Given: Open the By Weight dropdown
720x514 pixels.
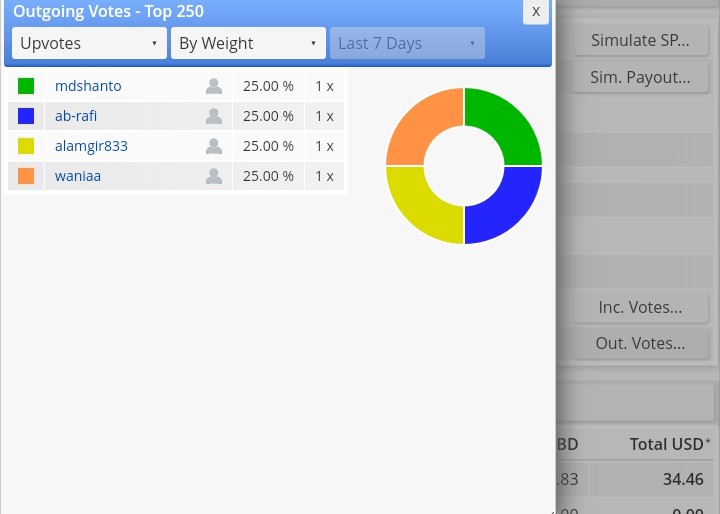Looking at the screenshot, I should click(248, 43).
